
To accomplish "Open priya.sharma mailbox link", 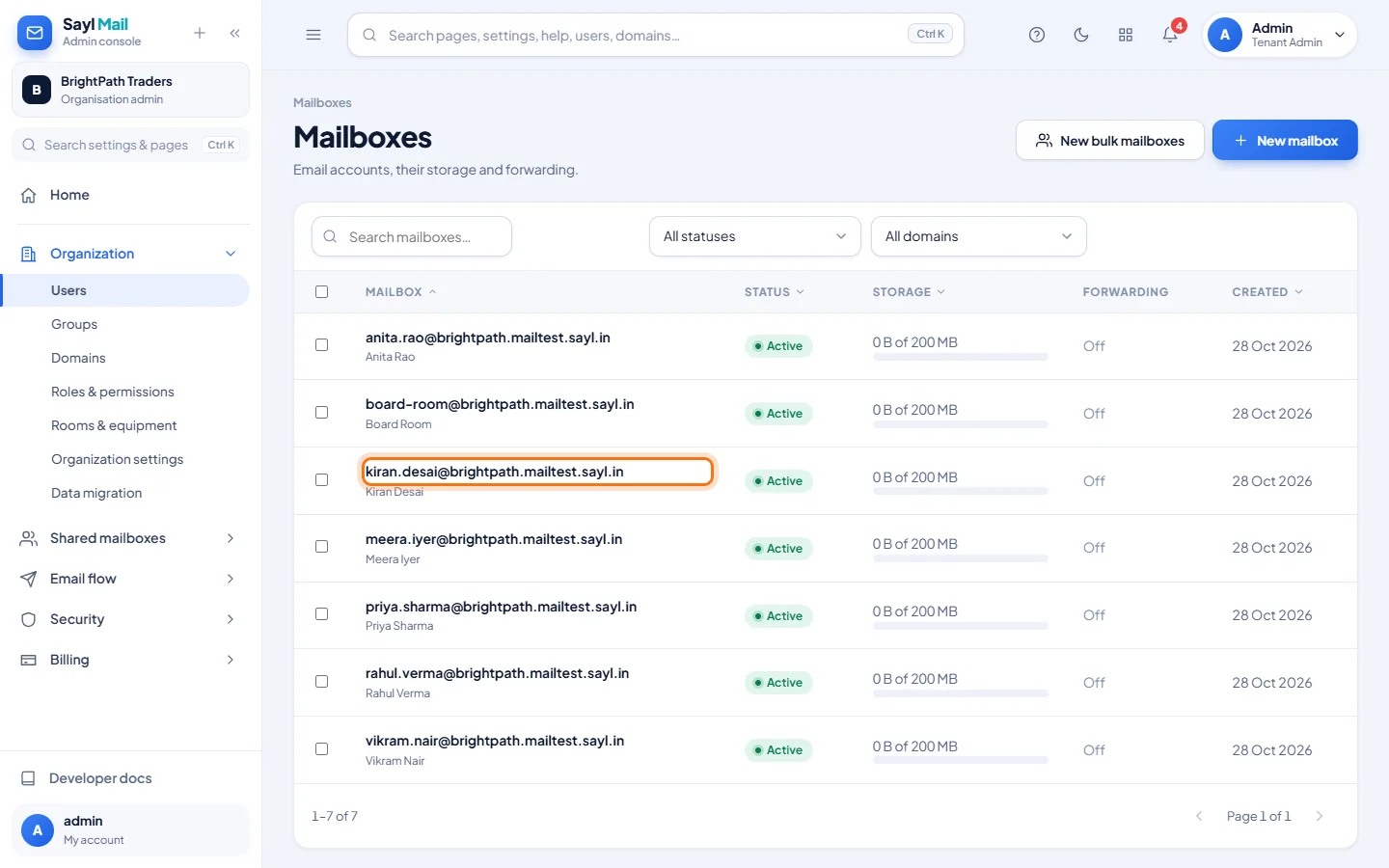I will click(502, 607).
